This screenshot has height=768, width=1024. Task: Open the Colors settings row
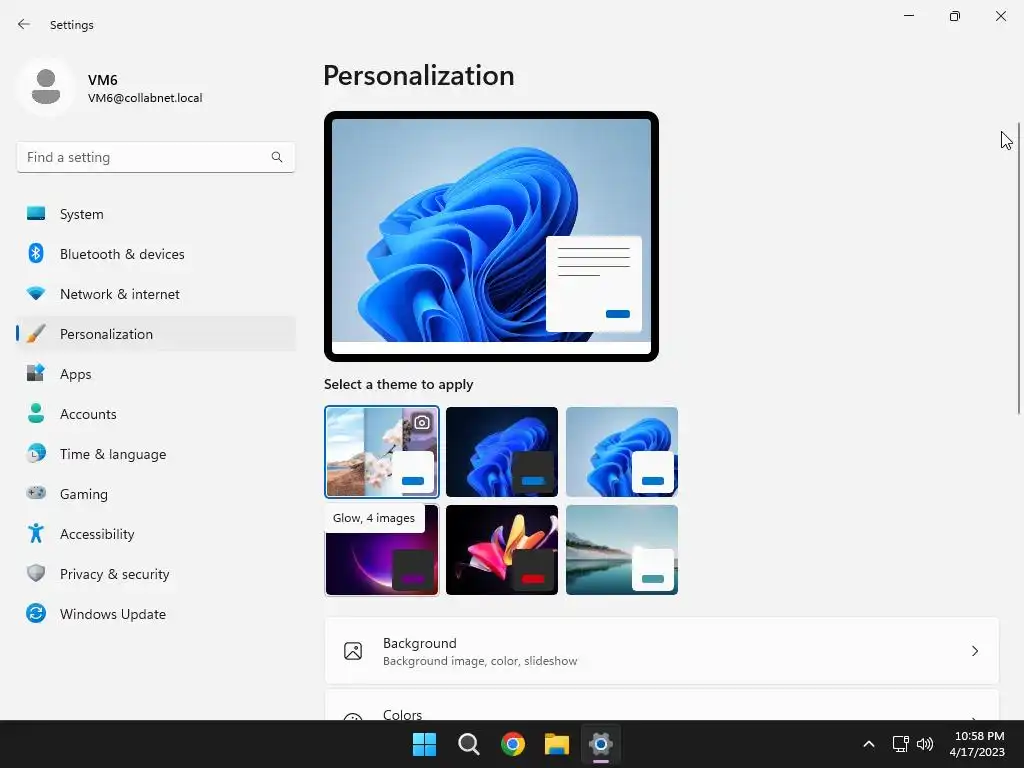click(x=662, y=705)
